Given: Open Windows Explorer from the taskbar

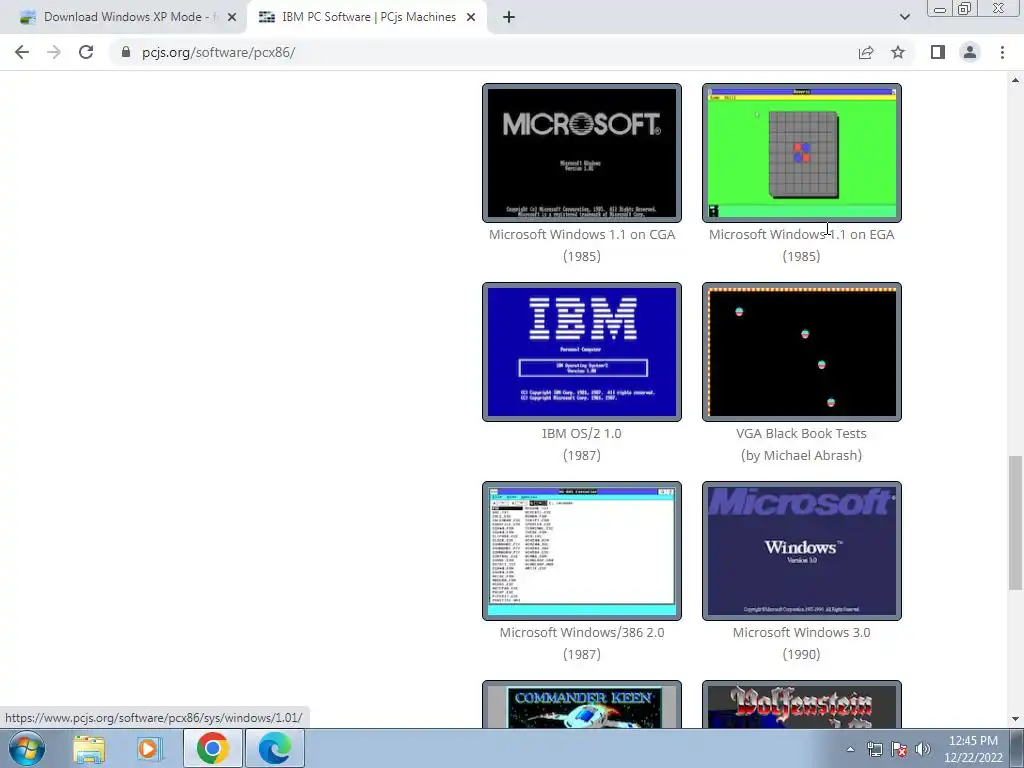Looking at the screenshot, I should [x=89, y=748].
